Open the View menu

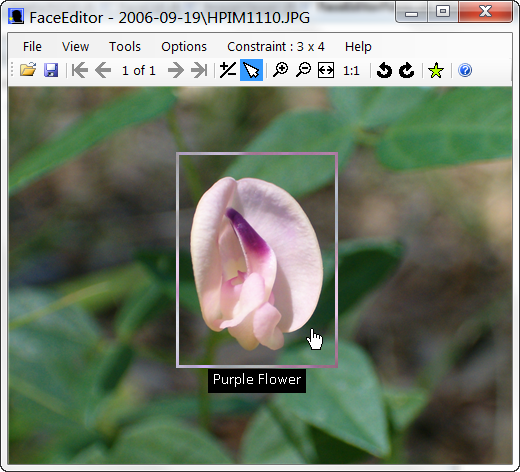76,46
